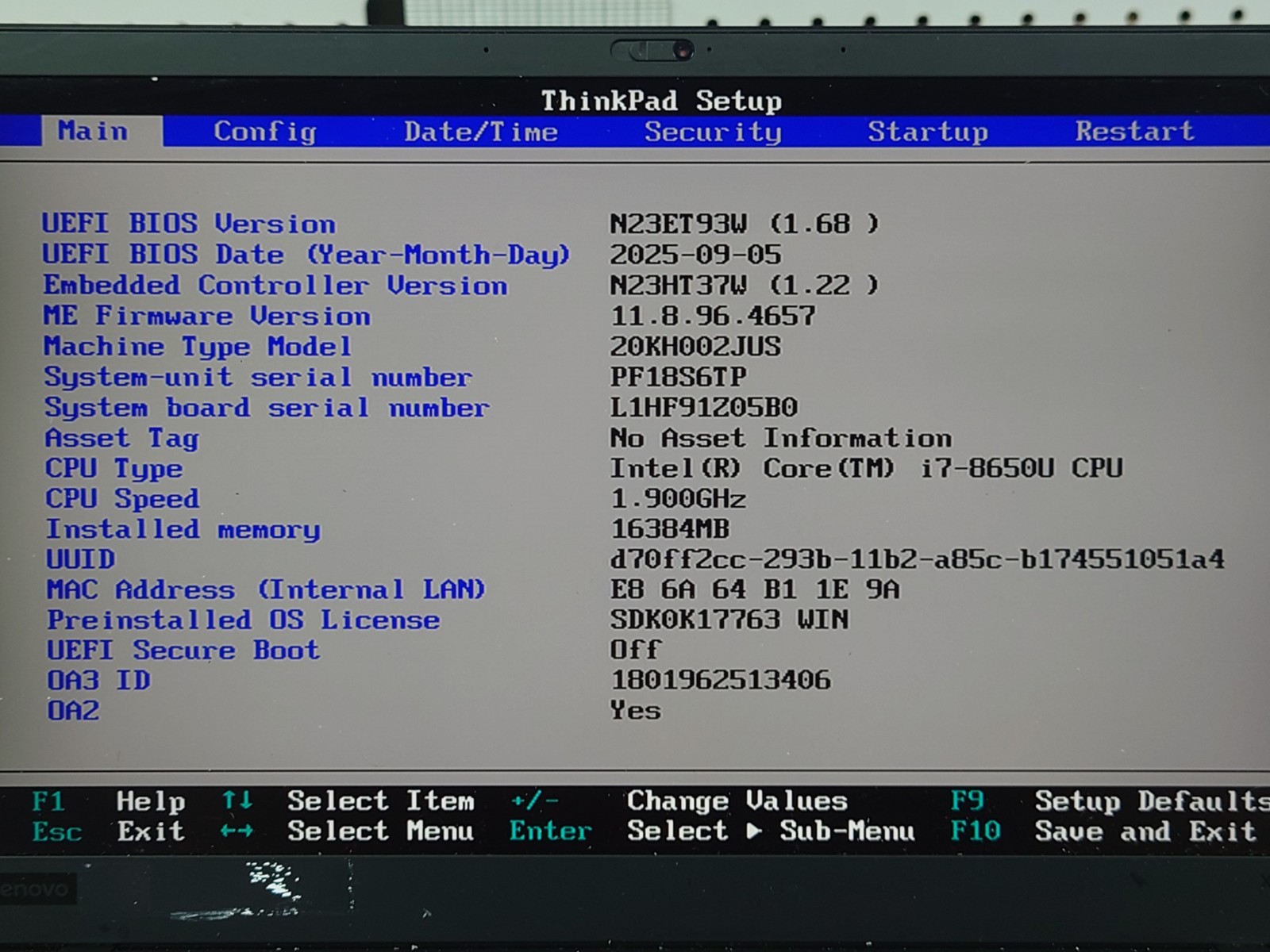
Task: Click the UEFI BIOS Date label
Action: tap(306, 255)
